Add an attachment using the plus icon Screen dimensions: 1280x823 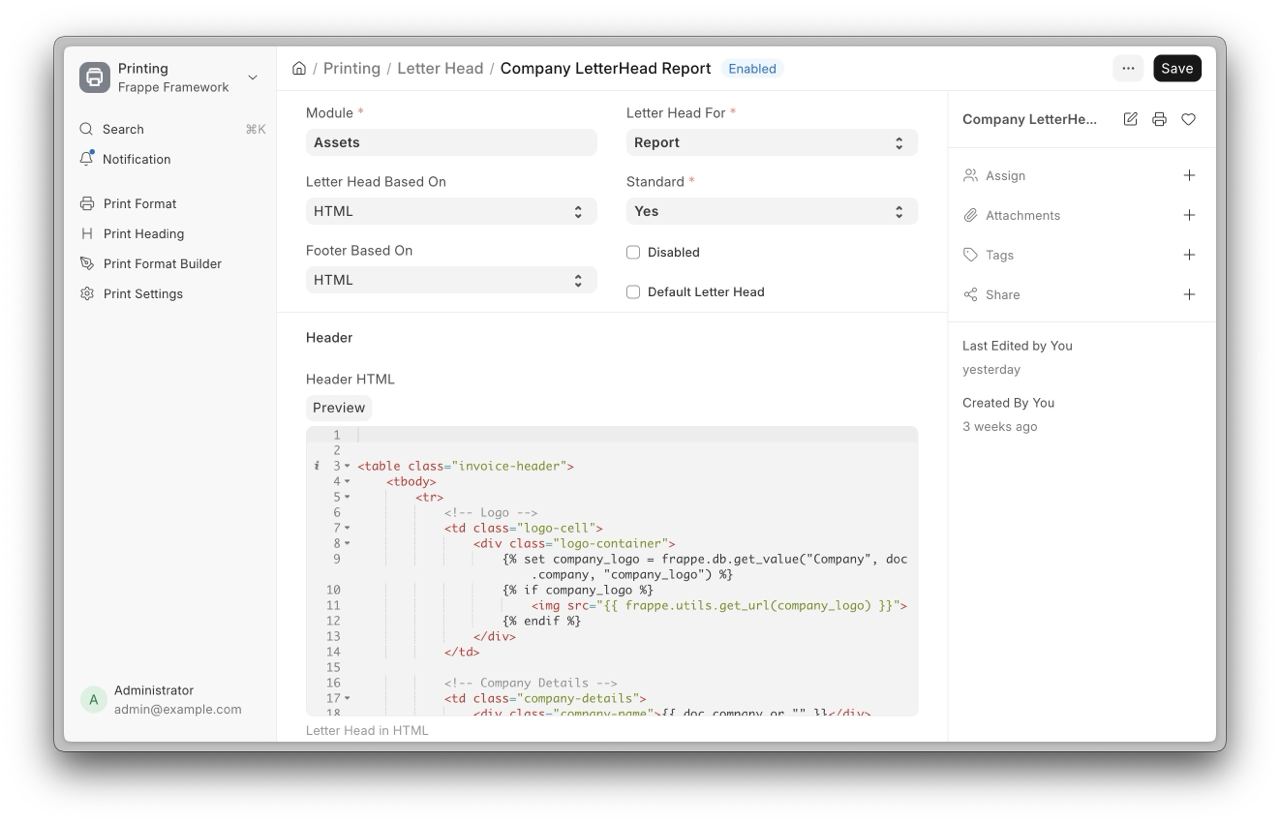tap(1189, 215)
